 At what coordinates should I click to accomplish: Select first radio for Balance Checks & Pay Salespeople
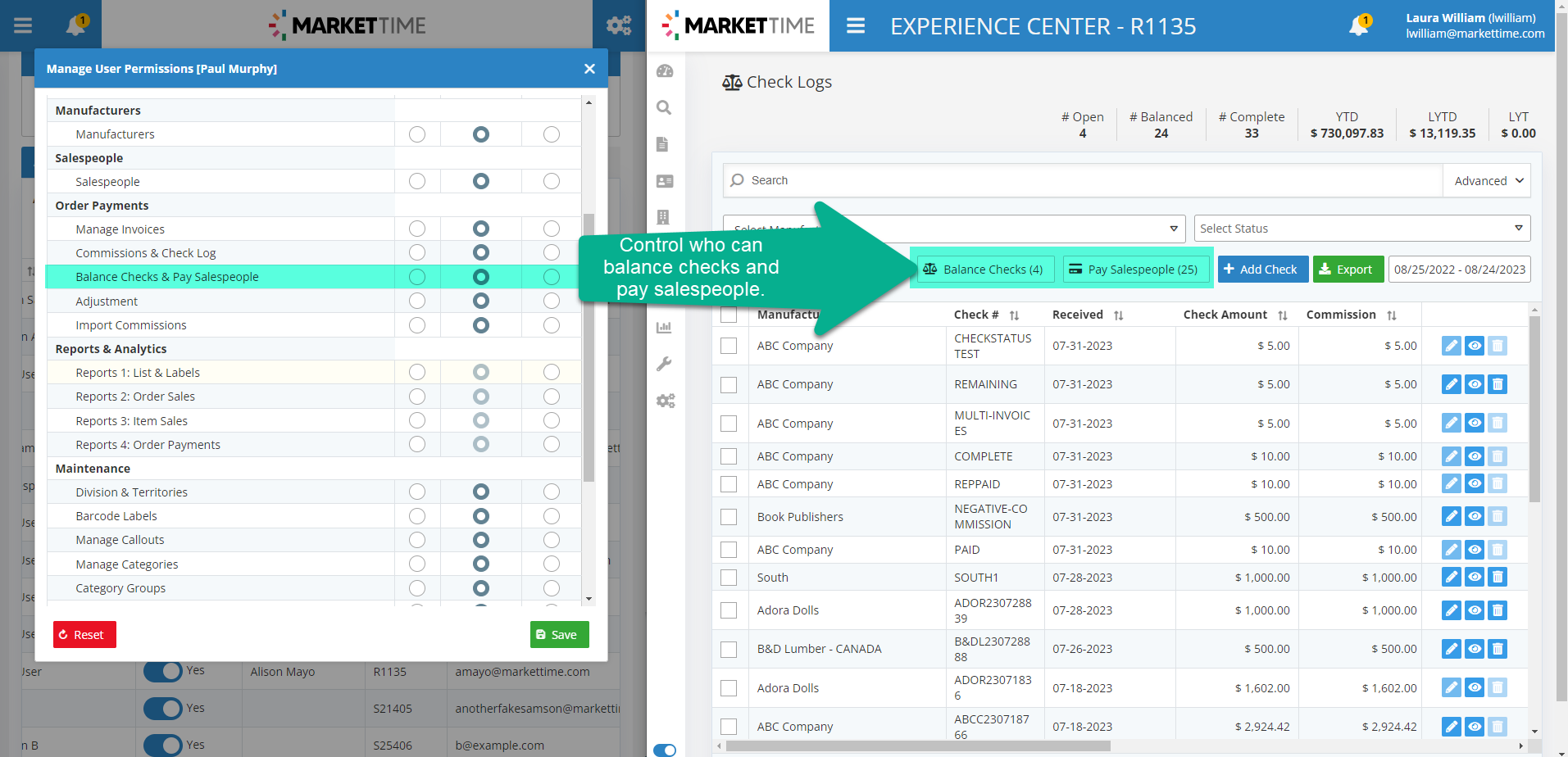tap(417, 277)
